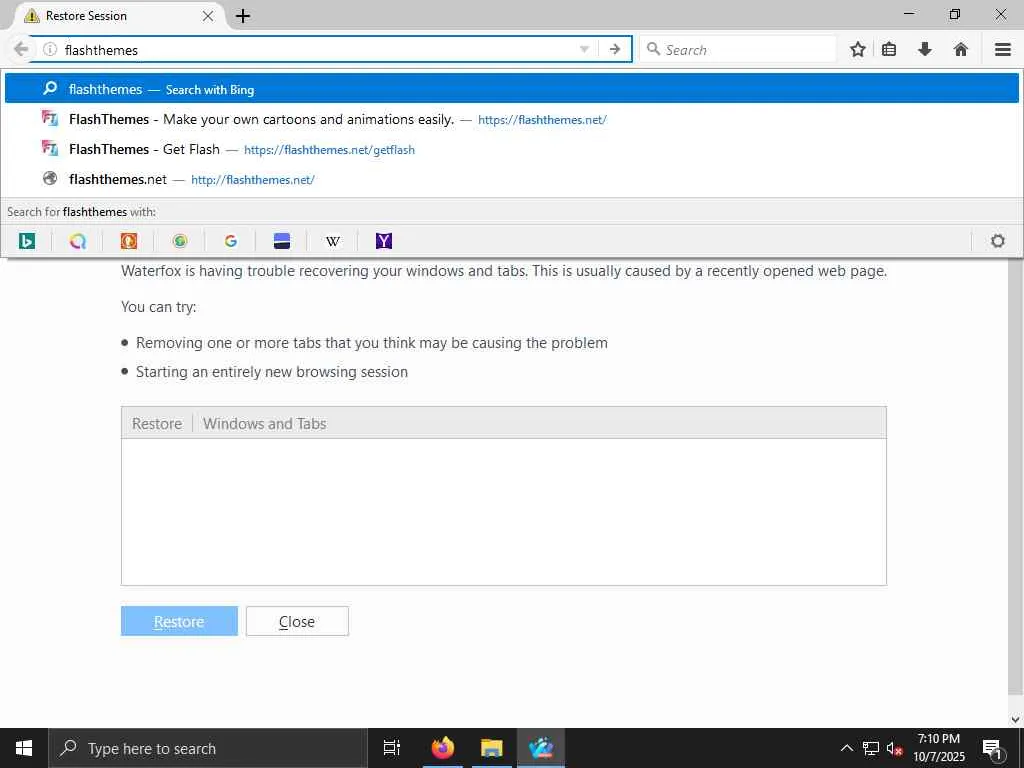Search with DuckDuckGo engine icon
The image size is (1024, 768).
(129, 241)
